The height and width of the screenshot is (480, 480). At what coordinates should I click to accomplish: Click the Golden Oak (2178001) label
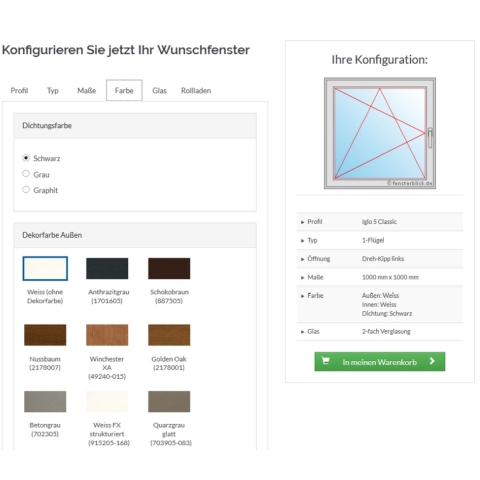[x=169, y=363]
